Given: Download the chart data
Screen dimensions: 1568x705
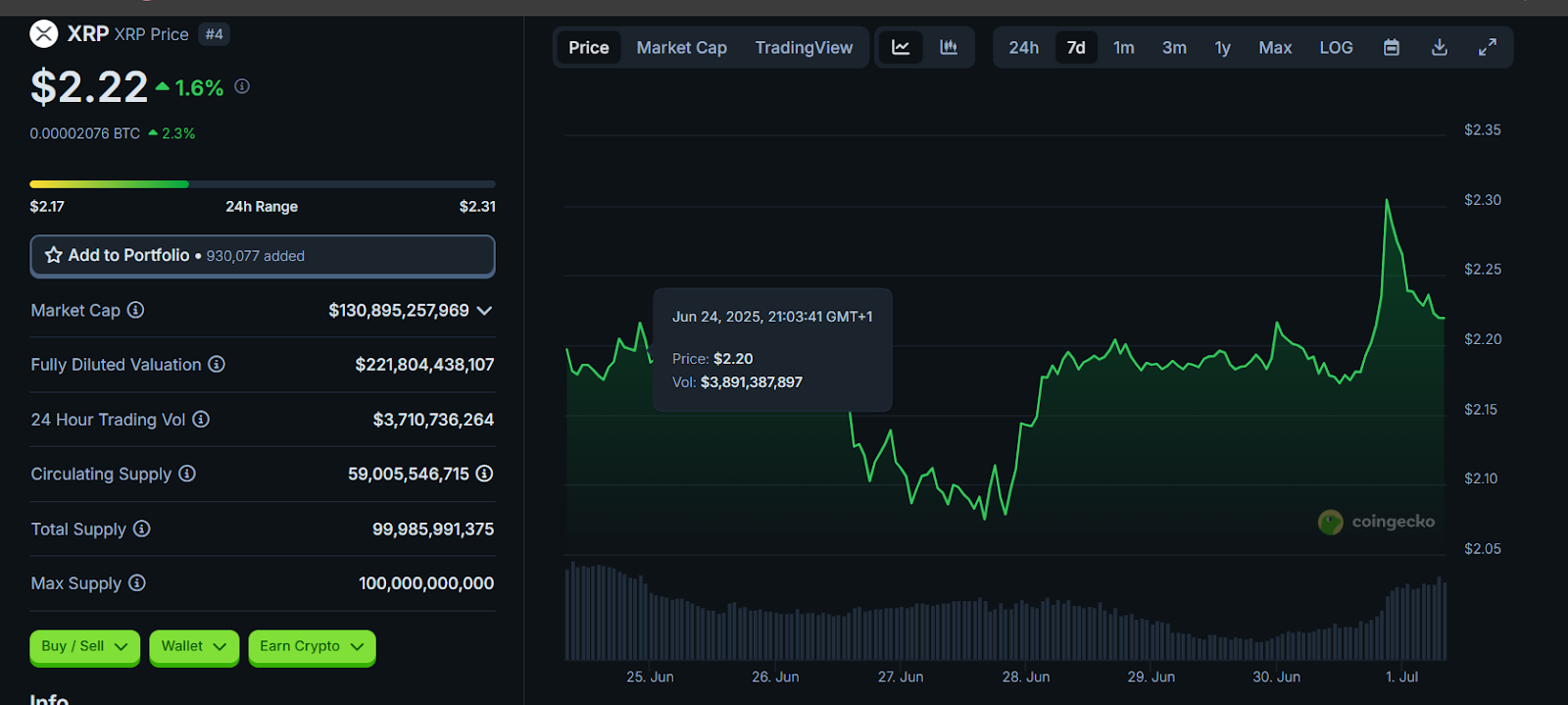Looking at the screenshot, I should click(x=1440, y=47).
